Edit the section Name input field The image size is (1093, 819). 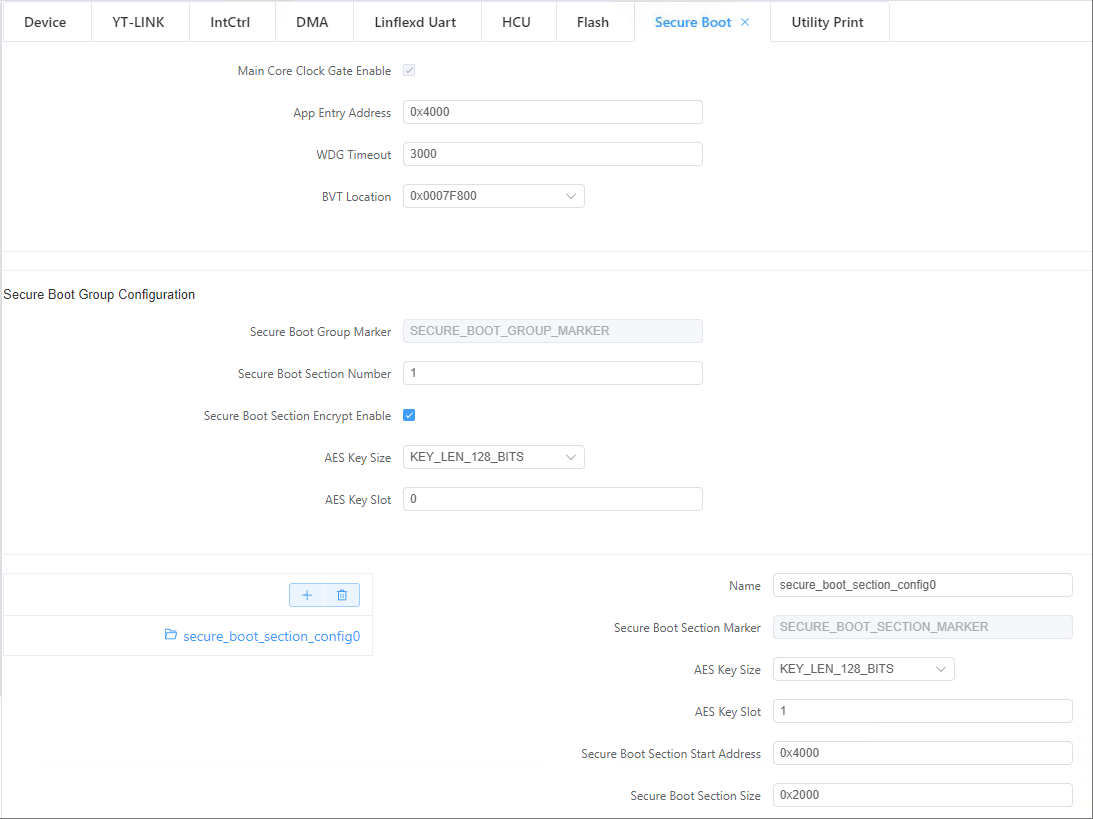(x=922, y=585)
